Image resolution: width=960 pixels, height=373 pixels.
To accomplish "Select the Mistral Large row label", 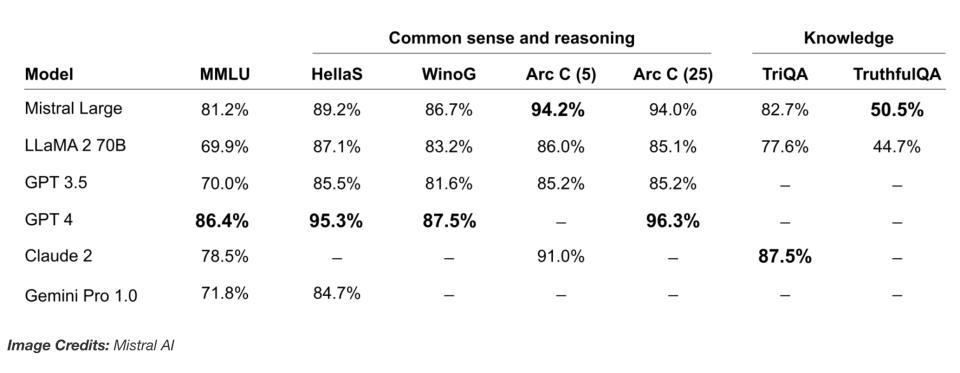I will [x=73, y=109].
